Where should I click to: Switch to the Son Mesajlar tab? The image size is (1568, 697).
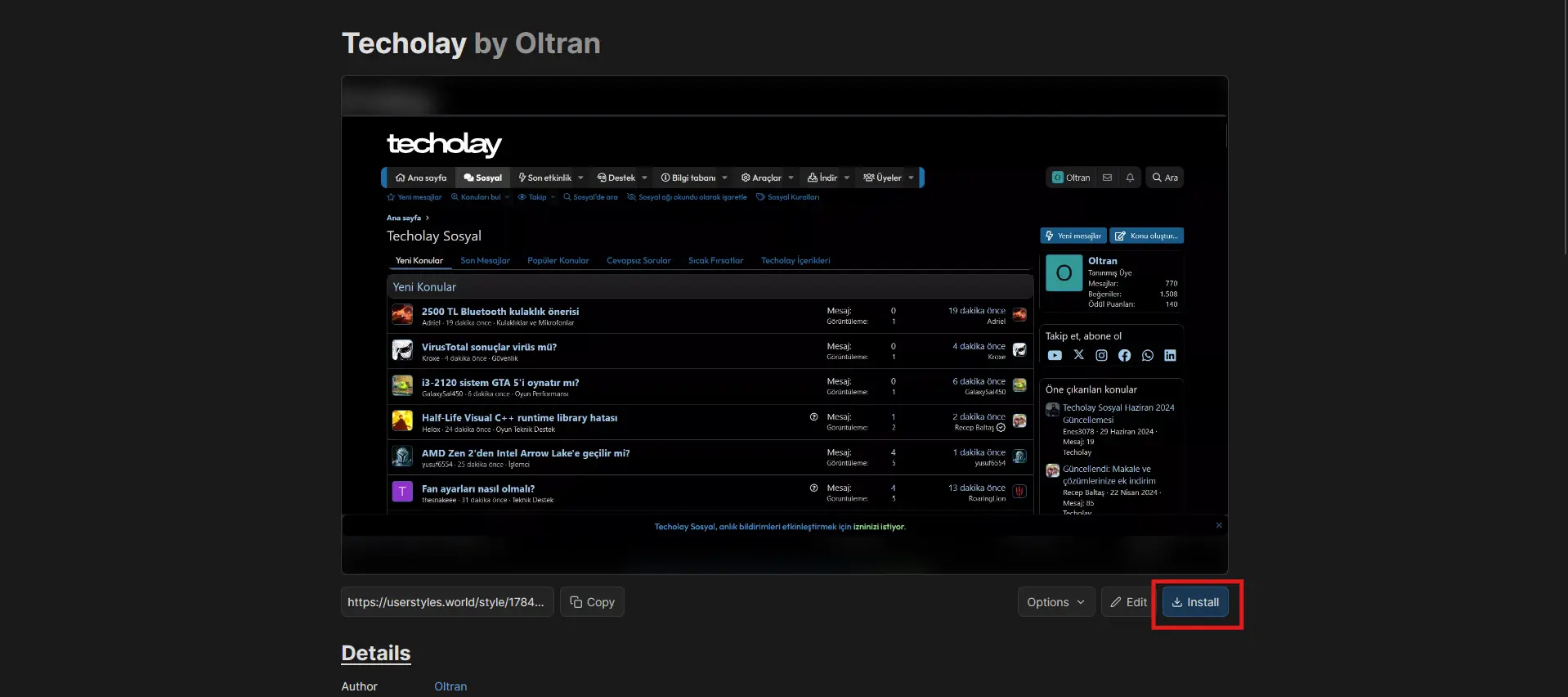[x=485, y=261]
